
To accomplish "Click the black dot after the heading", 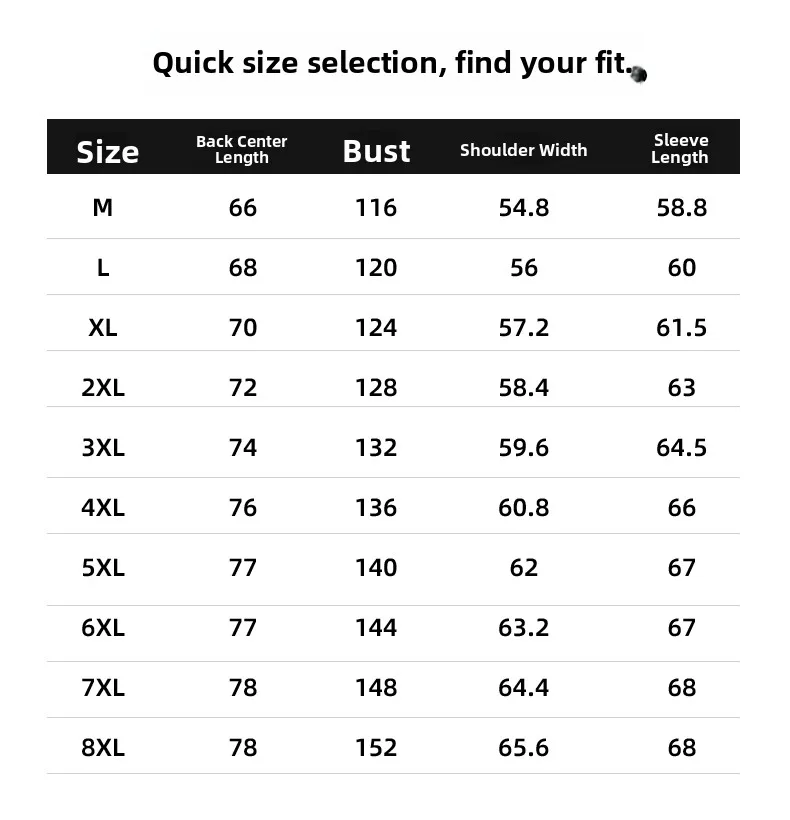I will point(639,74).
